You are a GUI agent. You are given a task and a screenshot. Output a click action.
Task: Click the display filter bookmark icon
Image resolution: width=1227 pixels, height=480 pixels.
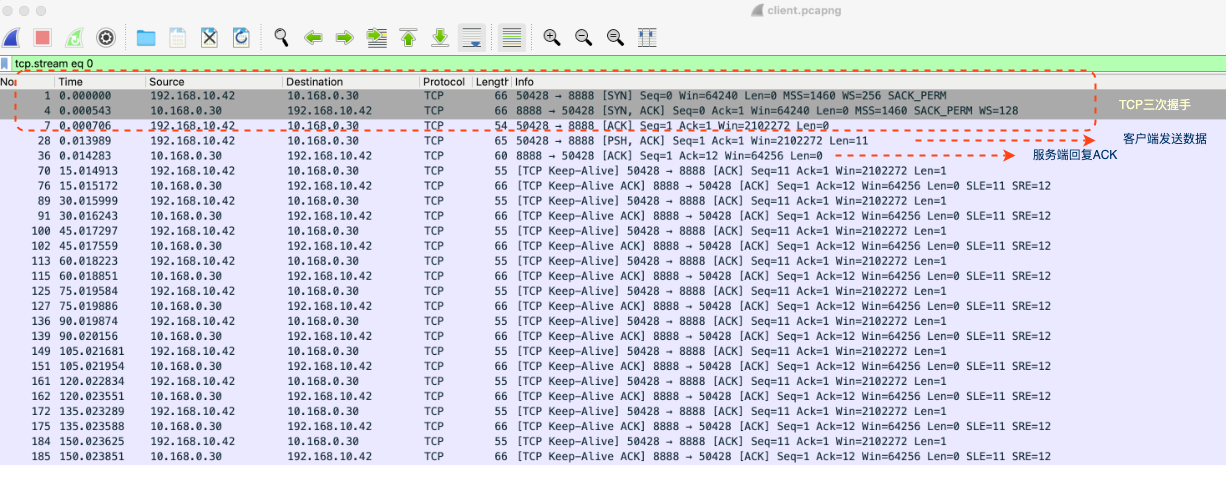point(6,63)
